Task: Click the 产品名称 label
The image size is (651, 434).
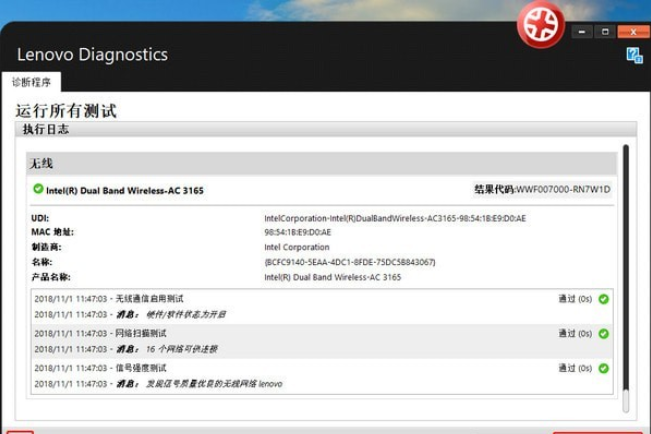Action: click(x=51, y=277)
